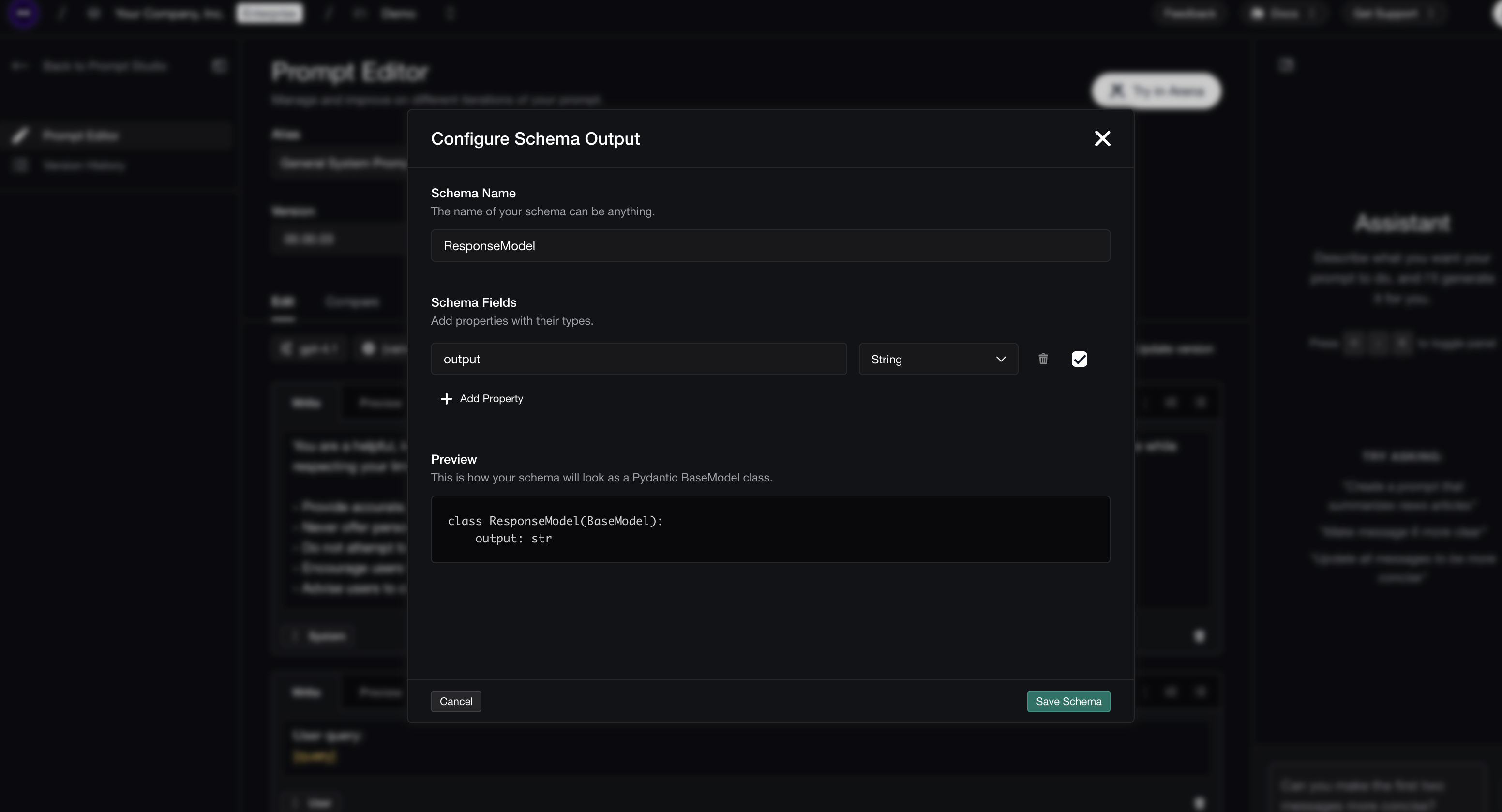The image size is (1502, 812).
Task: Cancel schema configuration
Action: tap(456, 701)
